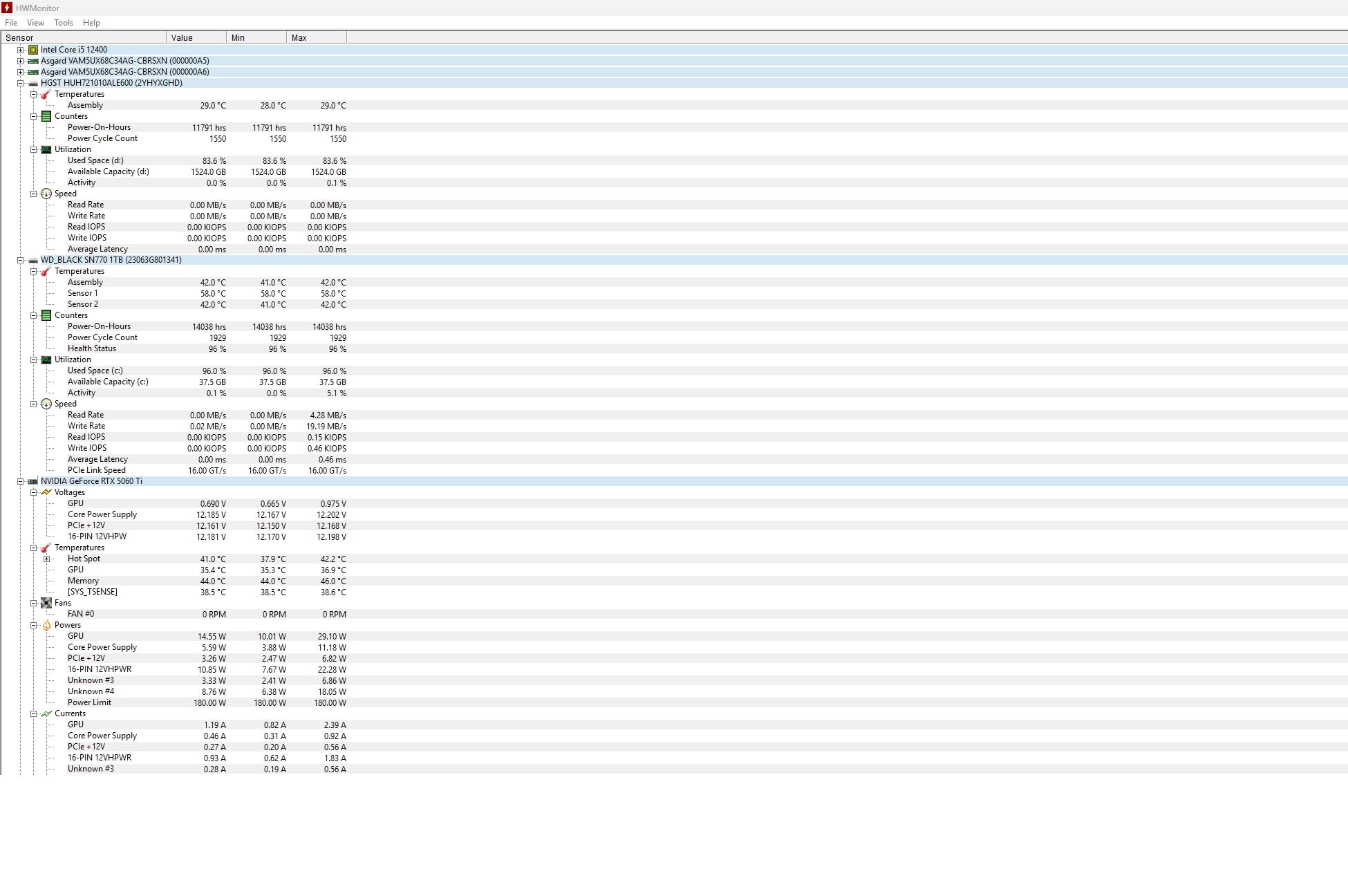Click the thermometer icon for WD_BLACK Temperatures
The image size is (1348, 896).
(46, 271)
